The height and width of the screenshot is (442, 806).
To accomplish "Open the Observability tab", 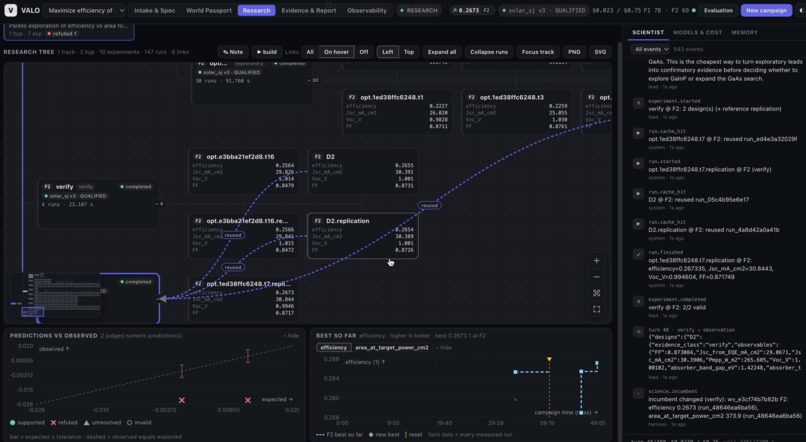I will tap(367, 10).
